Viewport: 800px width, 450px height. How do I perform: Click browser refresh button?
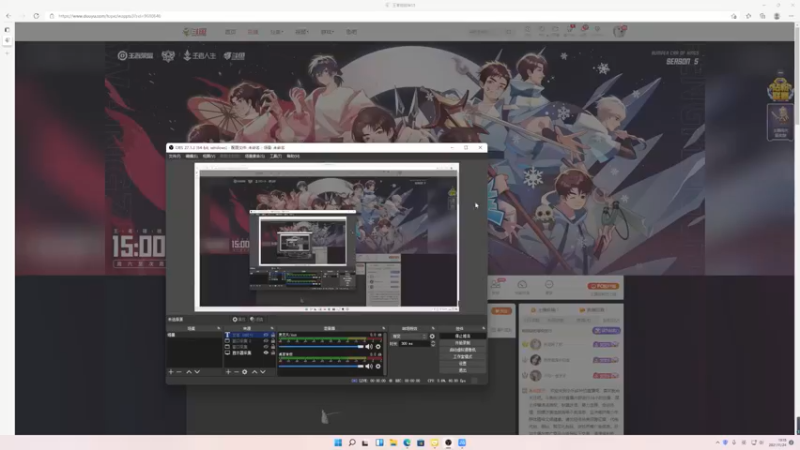[x=36, y=16]
